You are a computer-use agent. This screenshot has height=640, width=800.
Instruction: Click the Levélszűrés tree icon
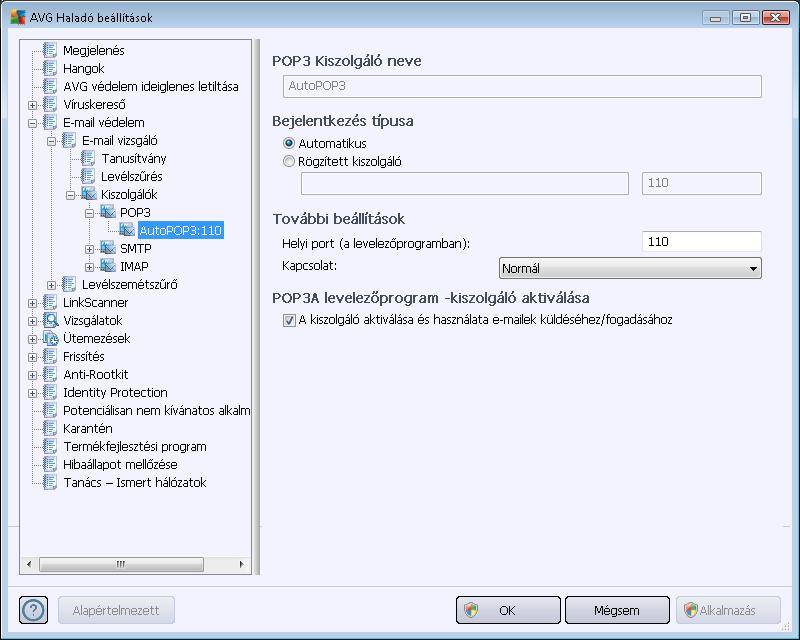pyautogui.click(x=88, y=176)
